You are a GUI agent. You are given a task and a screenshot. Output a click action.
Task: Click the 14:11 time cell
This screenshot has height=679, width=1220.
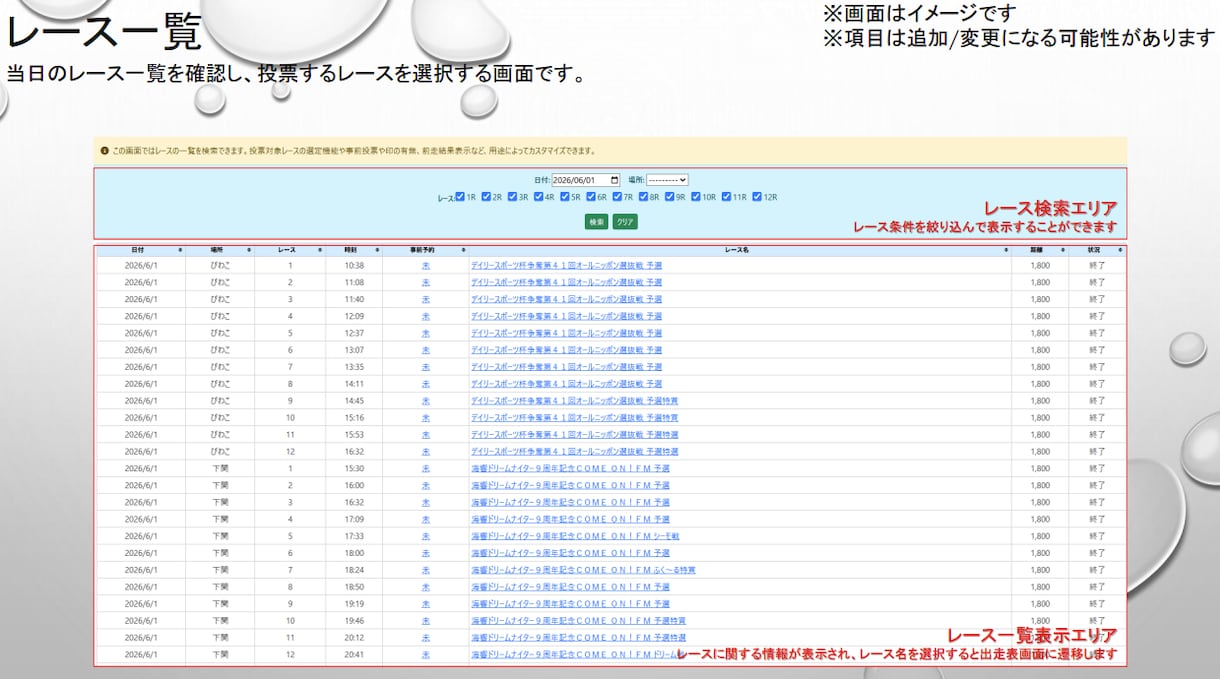354,384
